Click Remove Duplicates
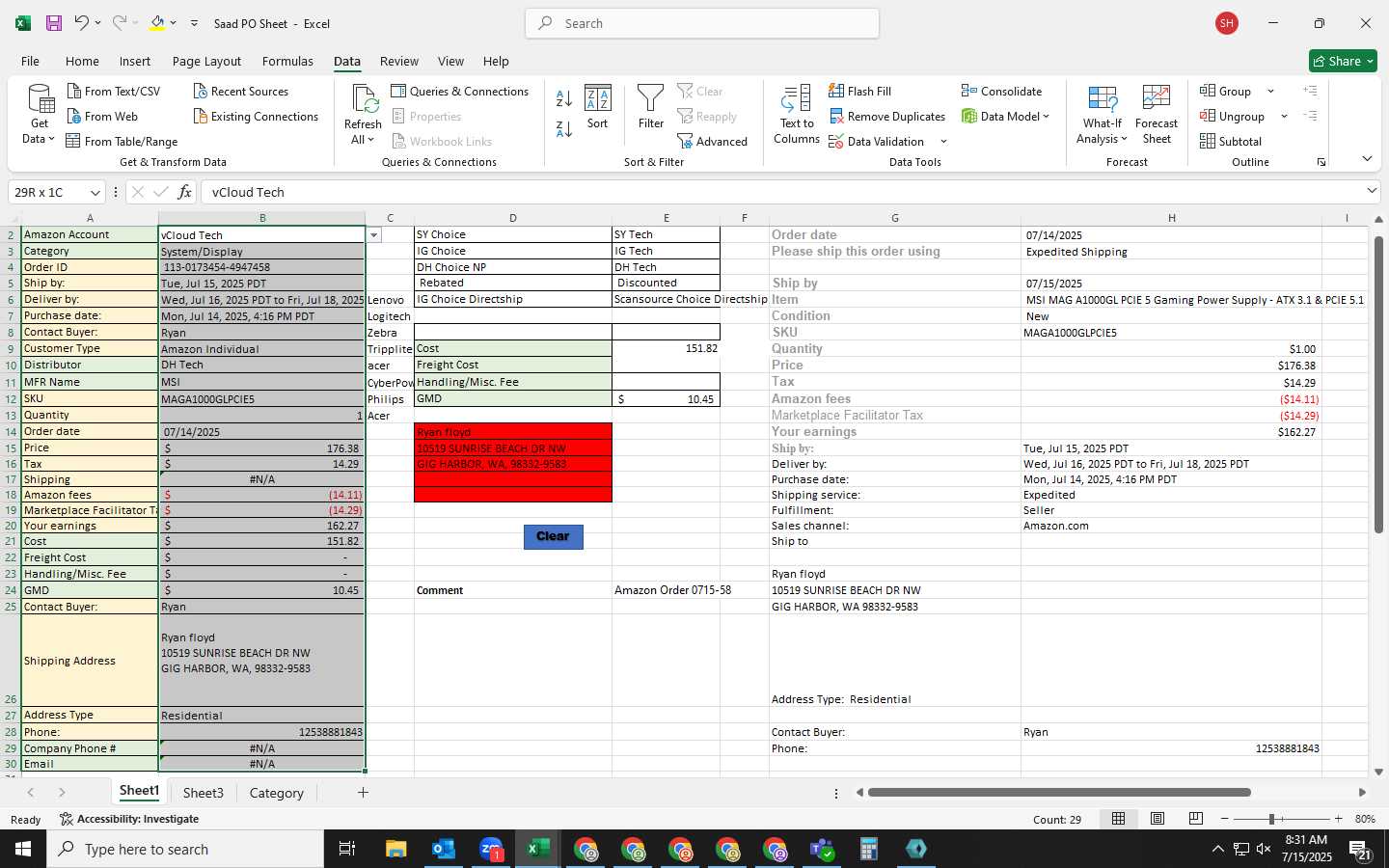Image resolution: width=1389 pixels, height=868 pixels. click(887, 117)
